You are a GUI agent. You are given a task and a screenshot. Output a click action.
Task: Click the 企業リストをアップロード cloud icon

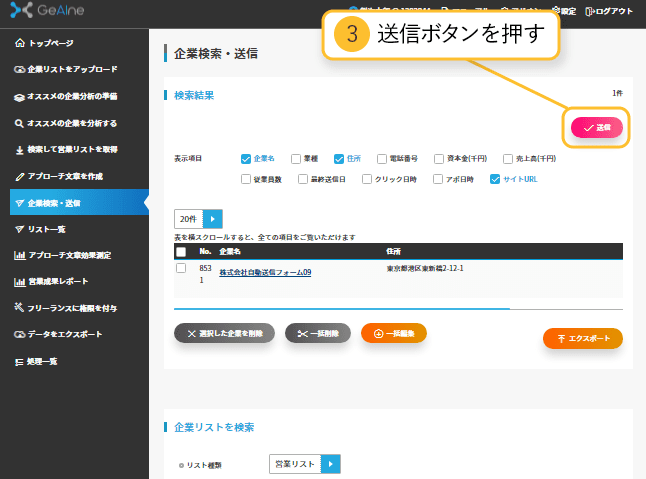(x=19, y=69)
